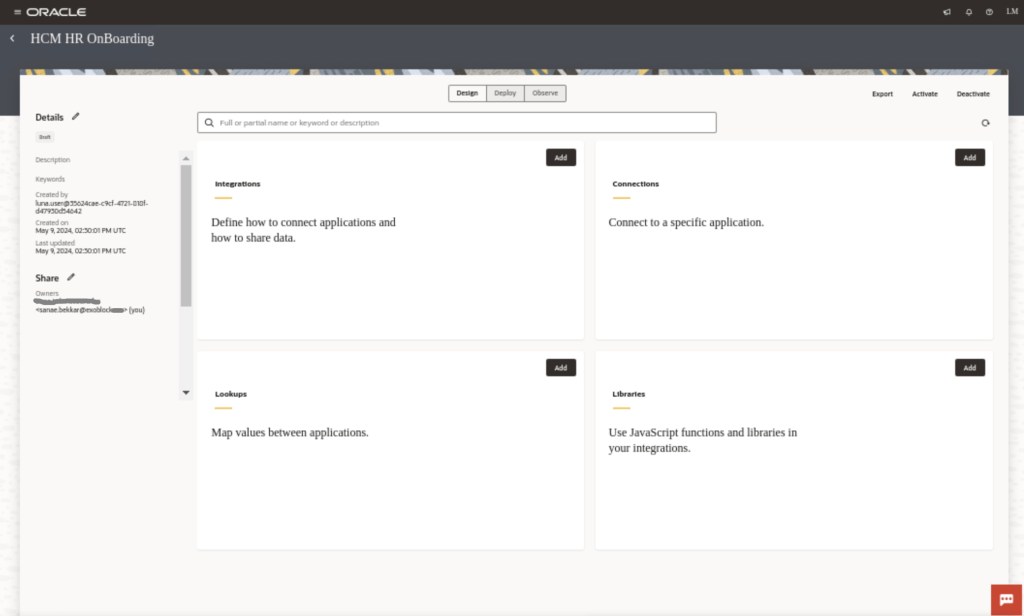Open the notifications bell

[x=968, y=12]
